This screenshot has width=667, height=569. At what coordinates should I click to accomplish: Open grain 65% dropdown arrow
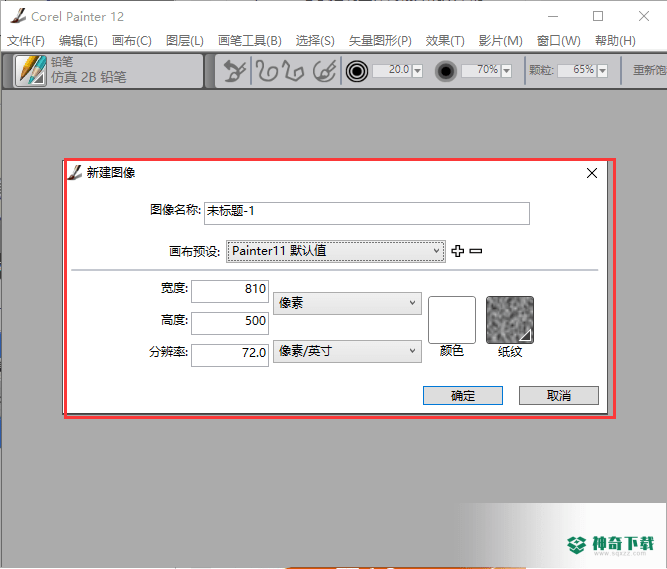(x=602, y=71)
